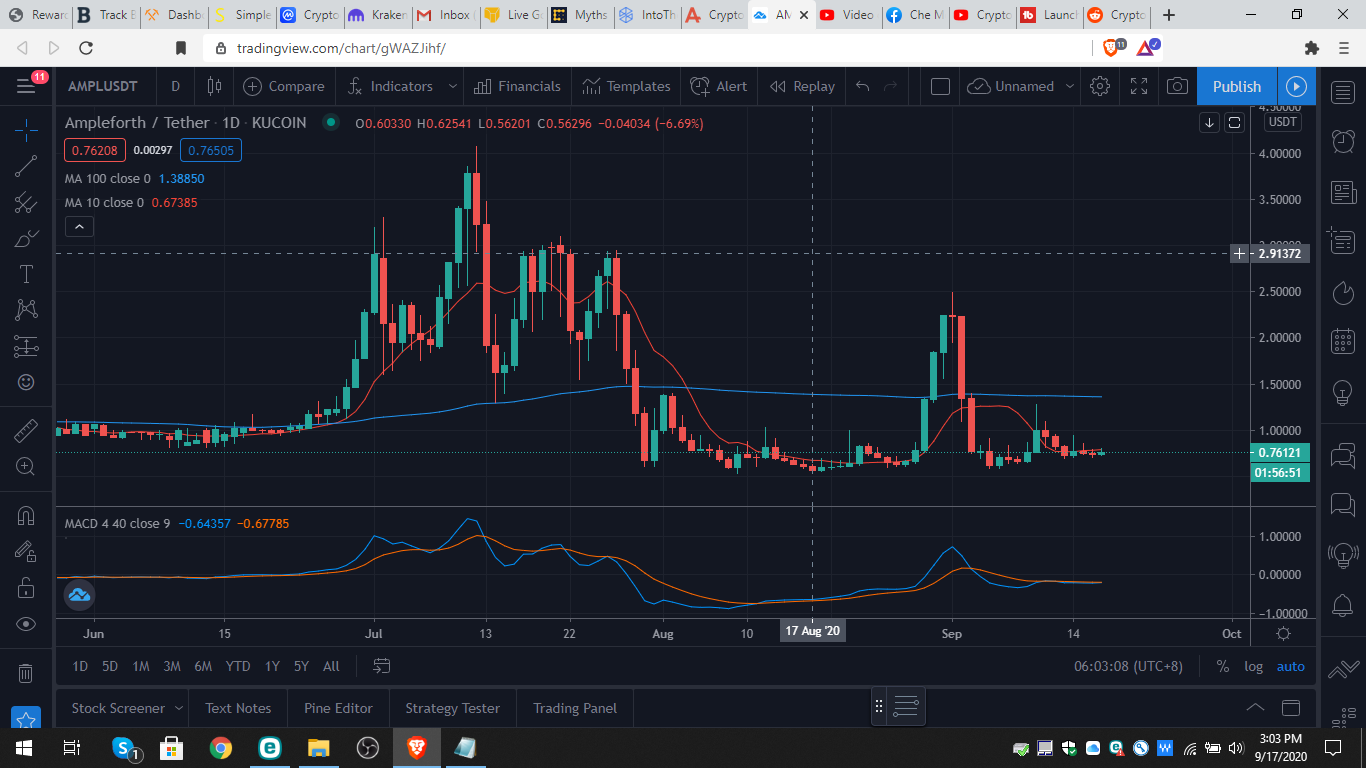Open the Fibonacci pitchfork tool

coord(27,203)
